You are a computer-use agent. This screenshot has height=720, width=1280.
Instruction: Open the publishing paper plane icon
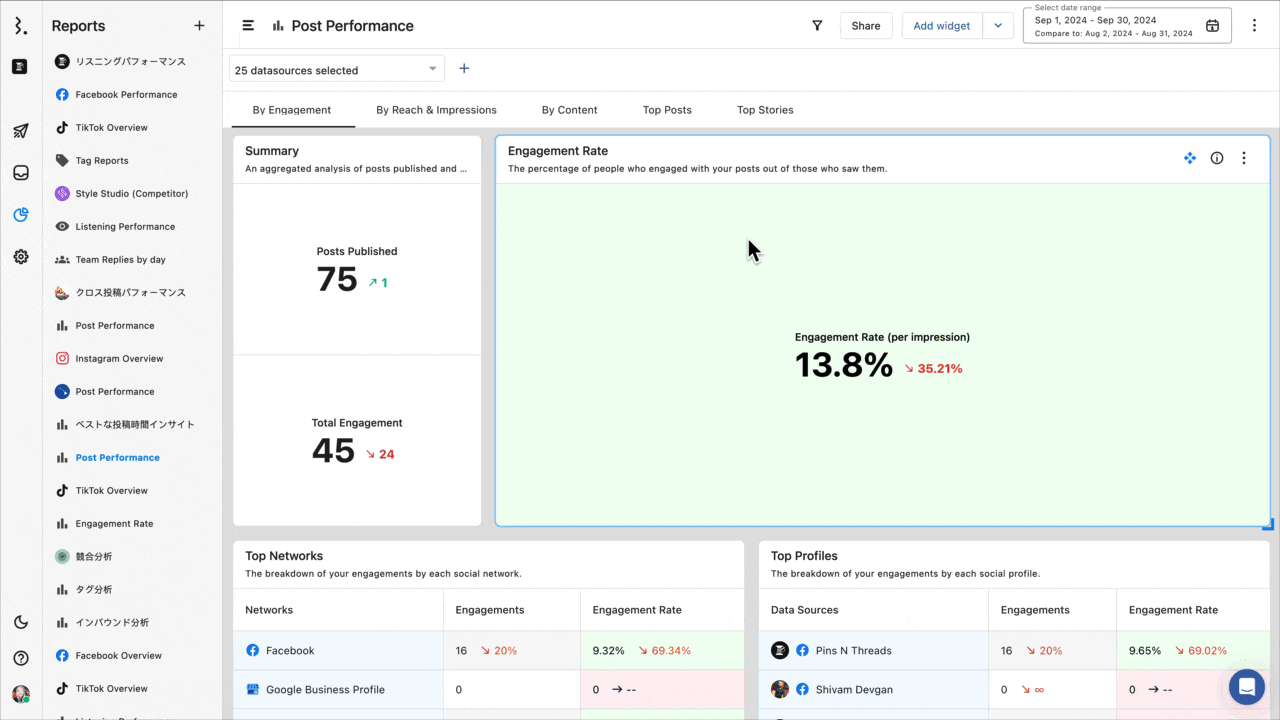pos(21,131)
